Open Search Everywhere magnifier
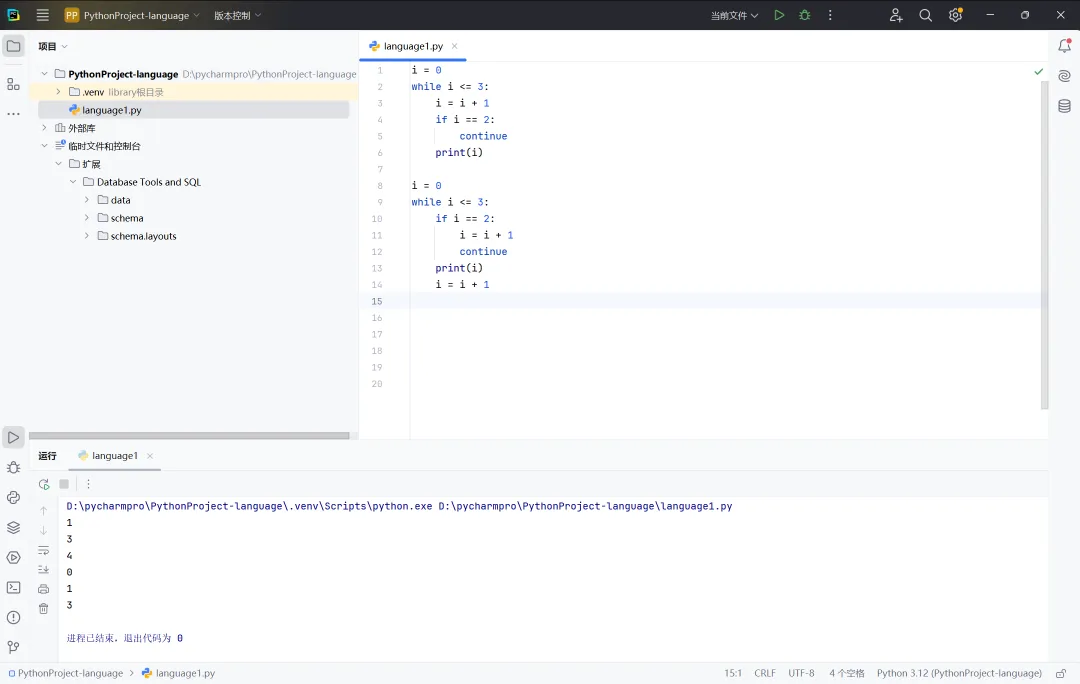 [926, 15]
